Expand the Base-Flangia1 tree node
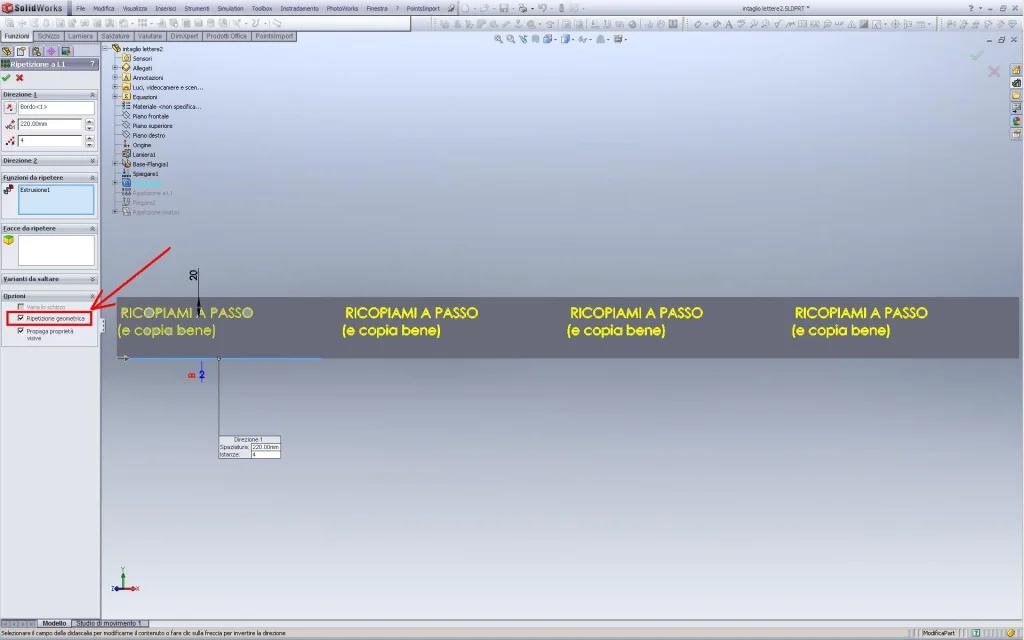Screen dimensions: 1024x640 [116, 164]
